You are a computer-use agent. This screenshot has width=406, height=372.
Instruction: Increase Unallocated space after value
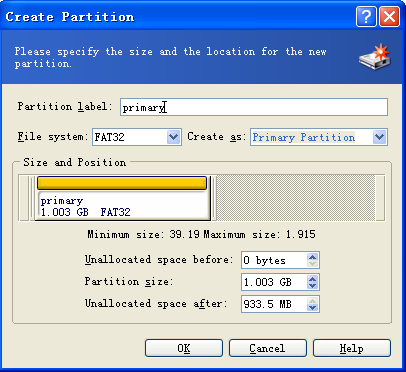coord(312,301)
